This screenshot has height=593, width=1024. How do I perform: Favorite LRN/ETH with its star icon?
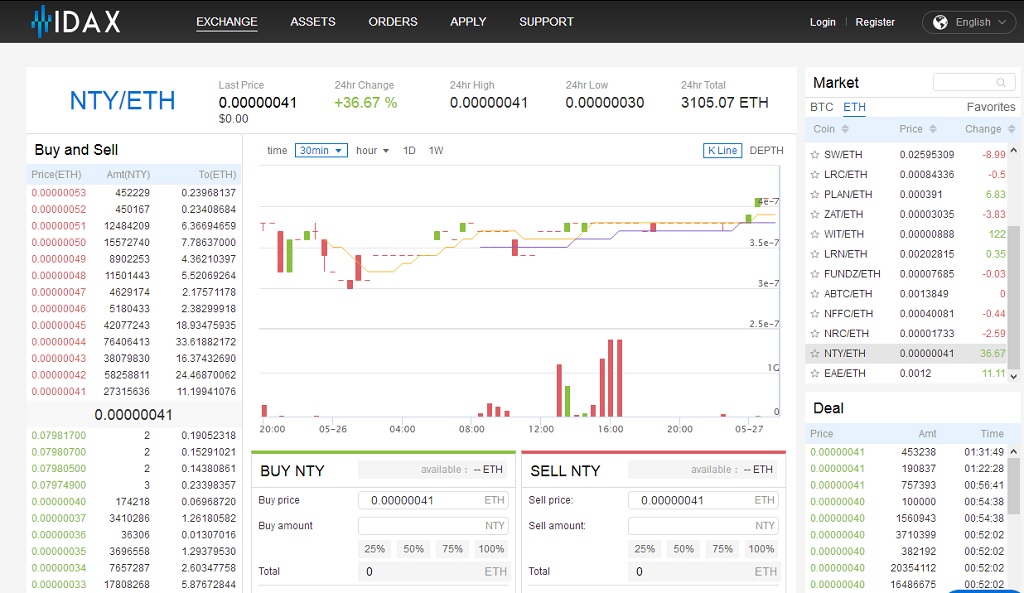(814, 254)
